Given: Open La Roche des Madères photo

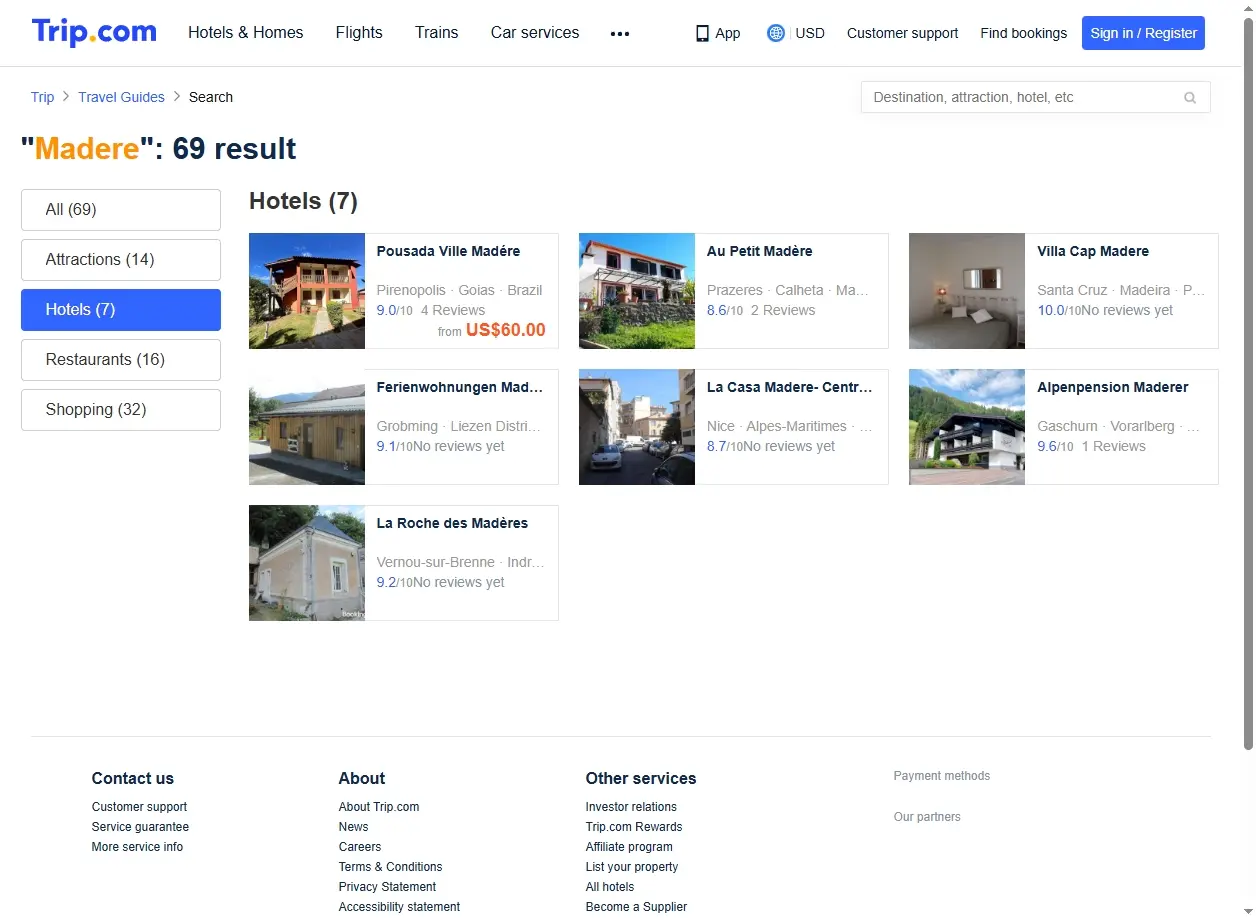Looking at the screenshot, I should click(x=307, y=563).
